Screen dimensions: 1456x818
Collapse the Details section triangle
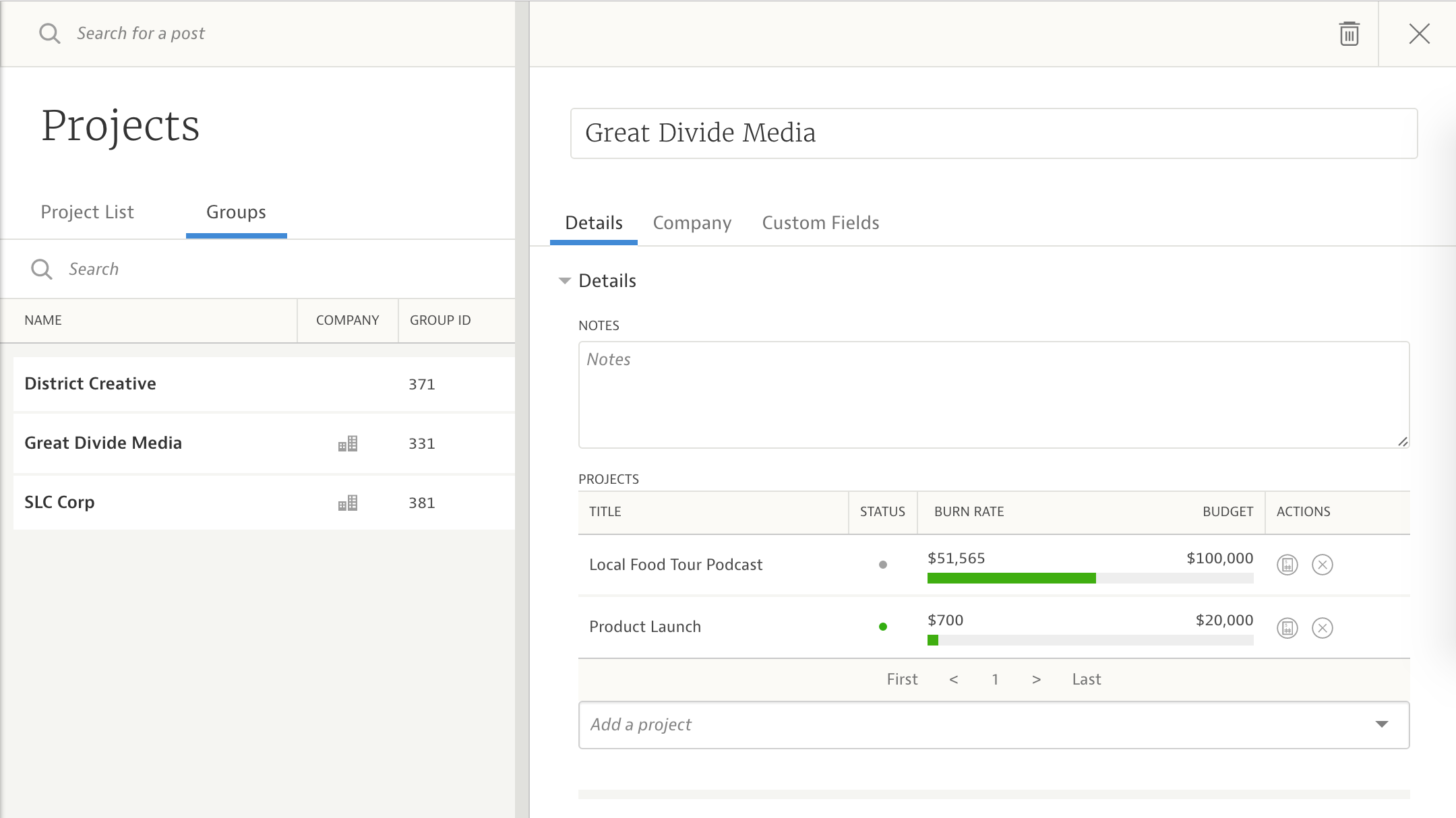click(x=565, y=281)
